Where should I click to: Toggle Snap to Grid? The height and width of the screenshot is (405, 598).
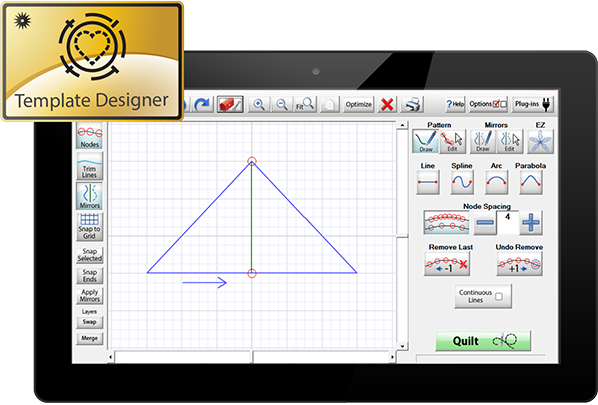coord(90,227)
